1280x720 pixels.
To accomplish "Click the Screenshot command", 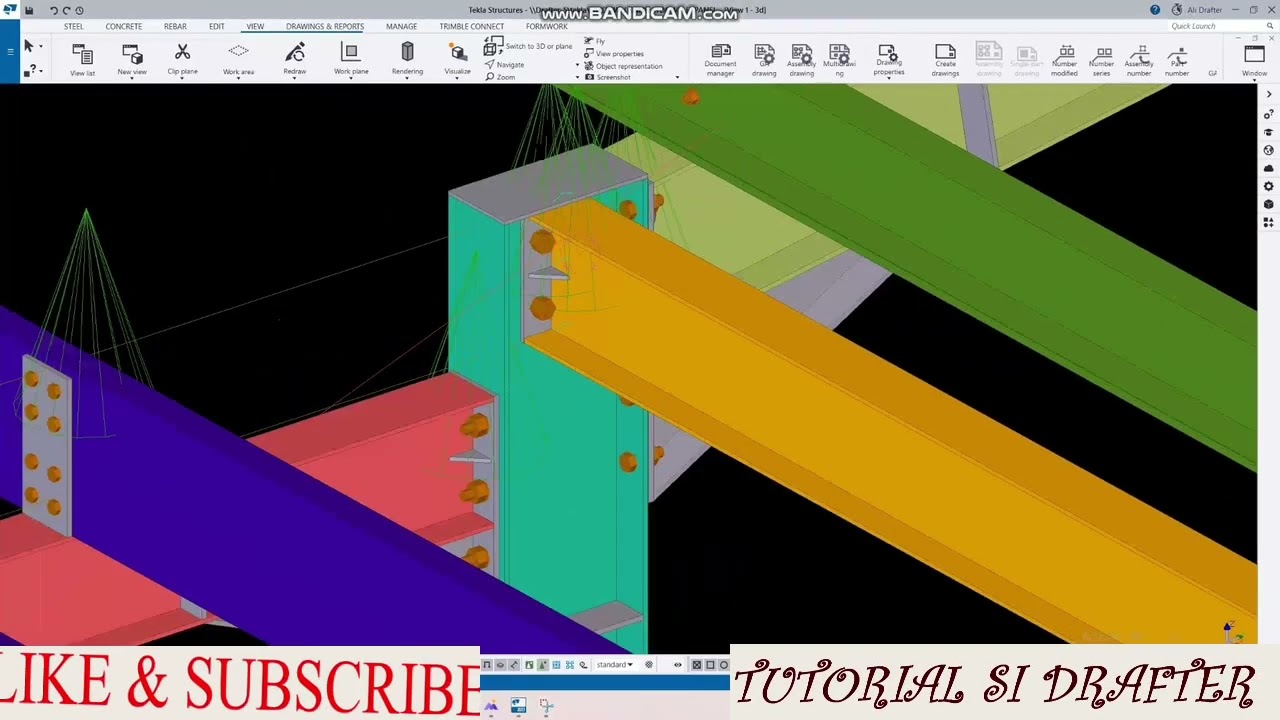I will [x=607, y=77].
